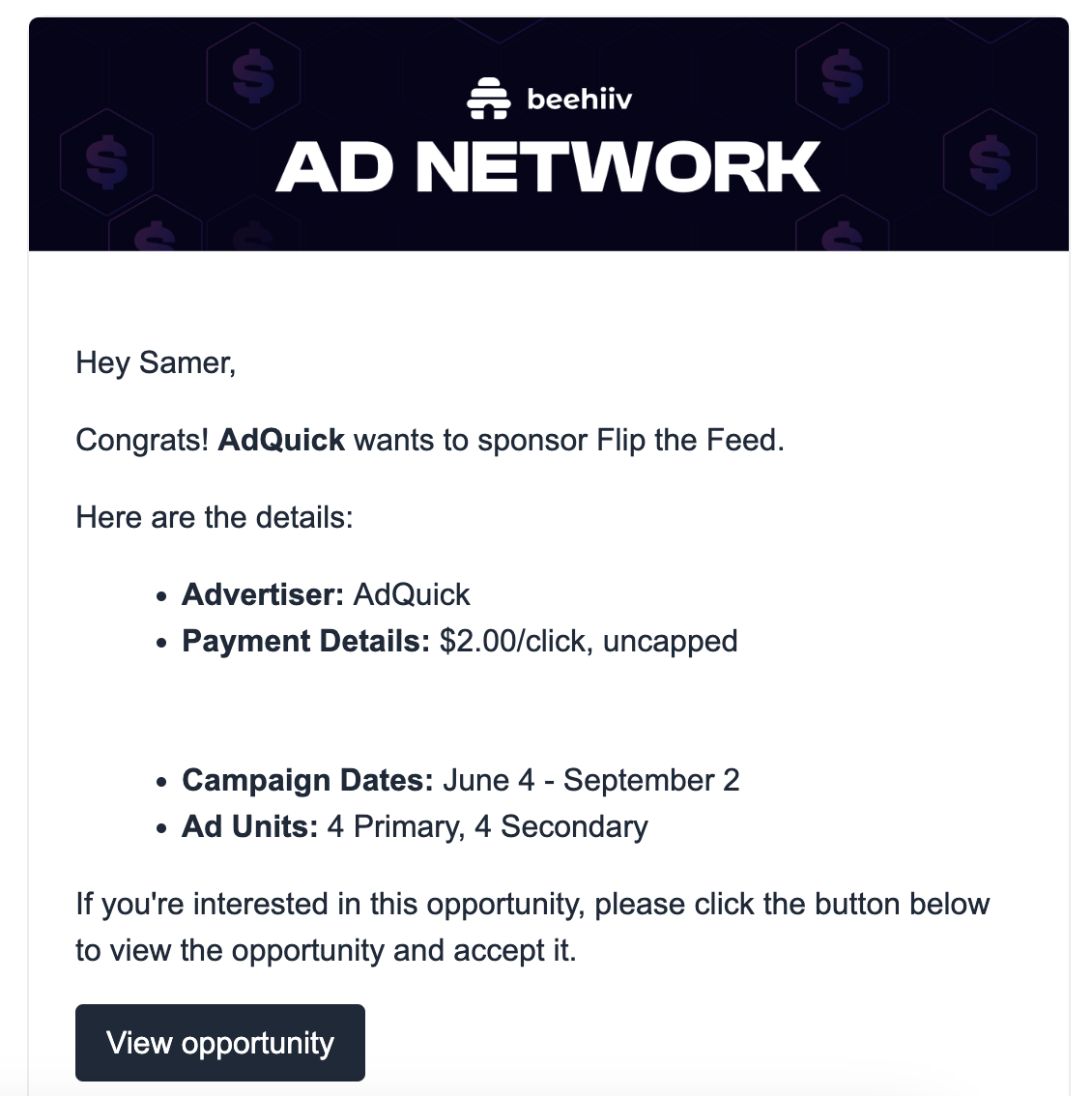Click the dollar hexagon left of beehive logo
Screen dimensions: 1092x1096
(x=253, y=75)
